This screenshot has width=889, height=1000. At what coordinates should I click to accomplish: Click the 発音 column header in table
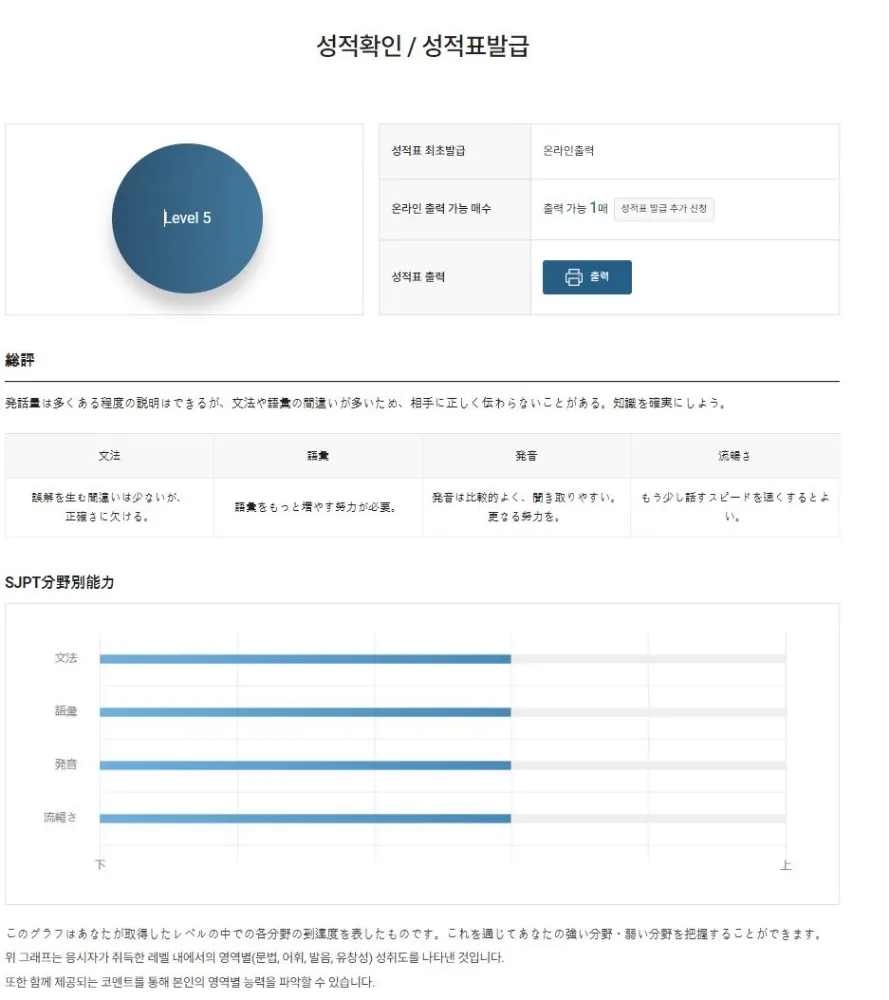[526, 456]
